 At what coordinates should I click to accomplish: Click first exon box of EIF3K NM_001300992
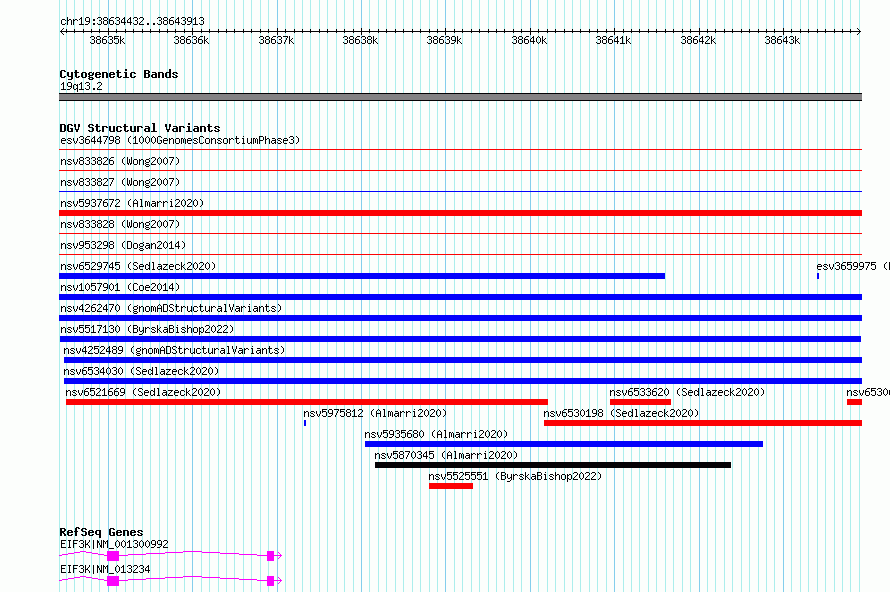pyautogui.click(x=113, y=556)
